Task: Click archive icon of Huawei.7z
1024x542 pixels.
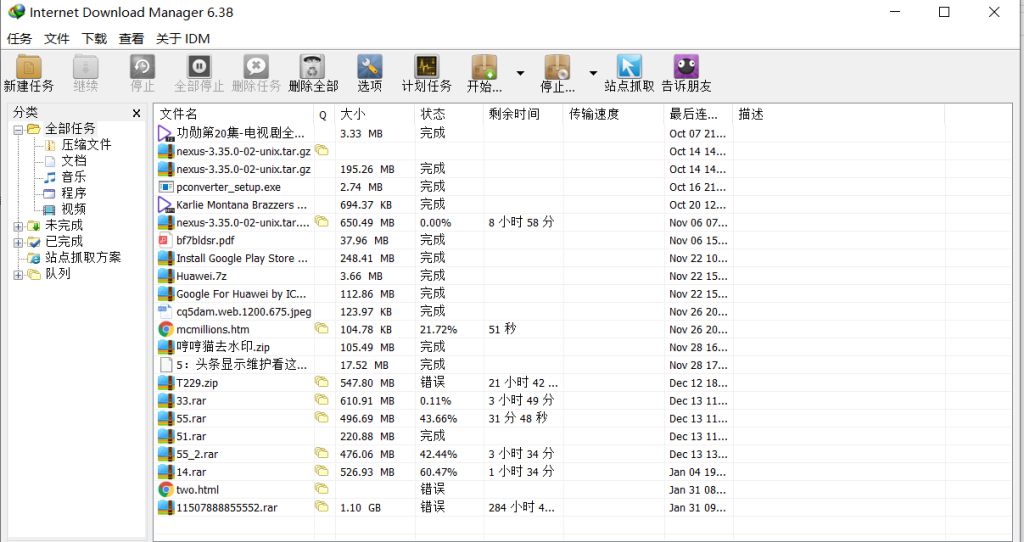Action: (166, 276)
